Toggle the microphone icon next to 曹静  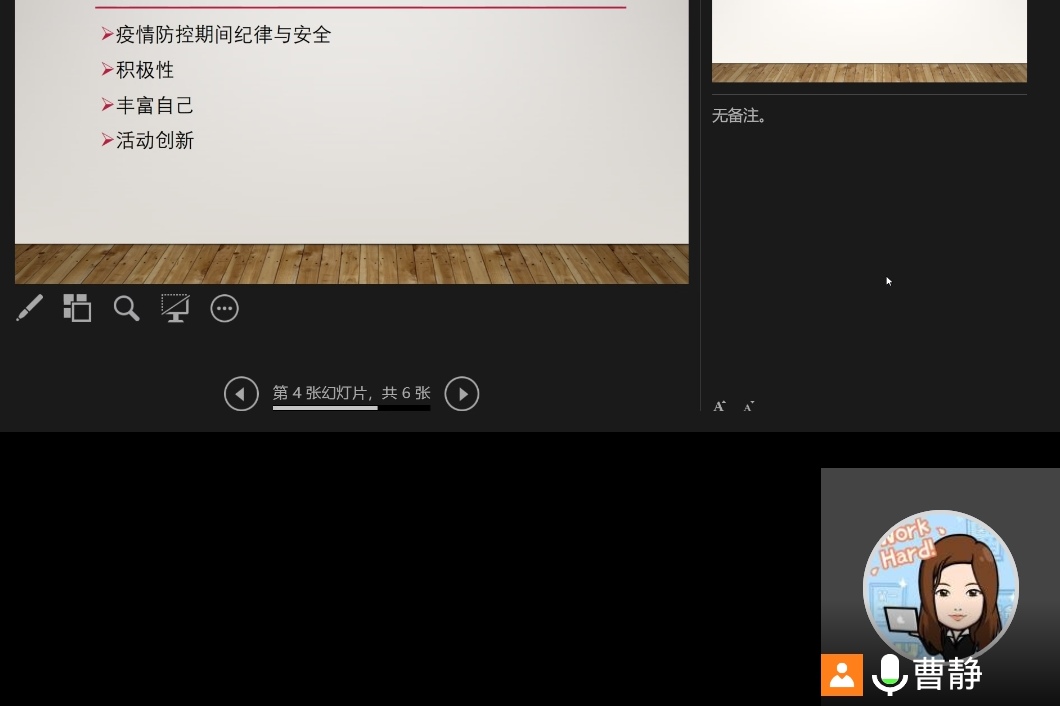pyautogui.click(x=889, y=674)
